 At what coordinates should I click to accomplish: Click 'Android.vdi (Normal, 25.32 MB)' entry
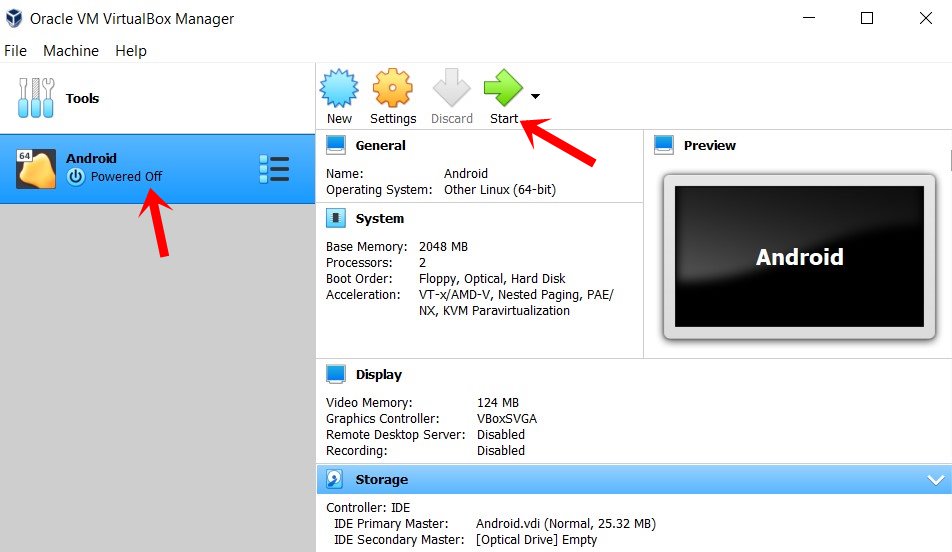[566, 523]
